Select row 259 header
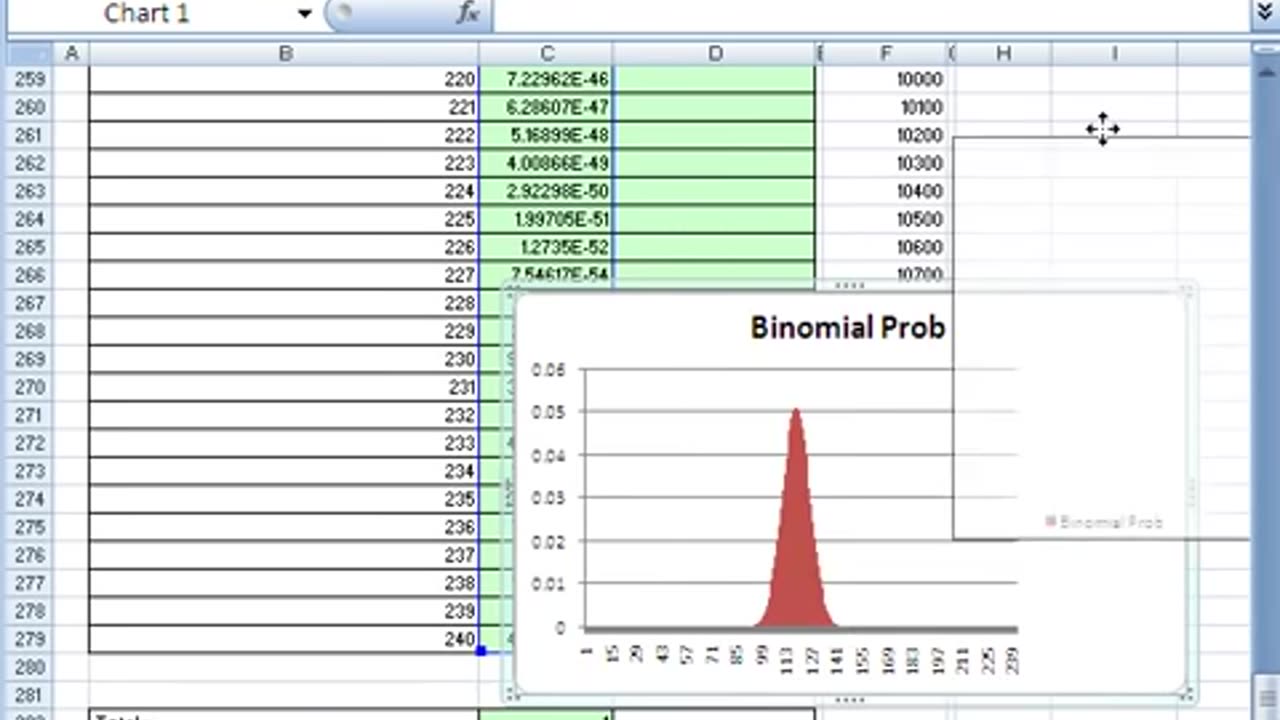 pos(30,79)
